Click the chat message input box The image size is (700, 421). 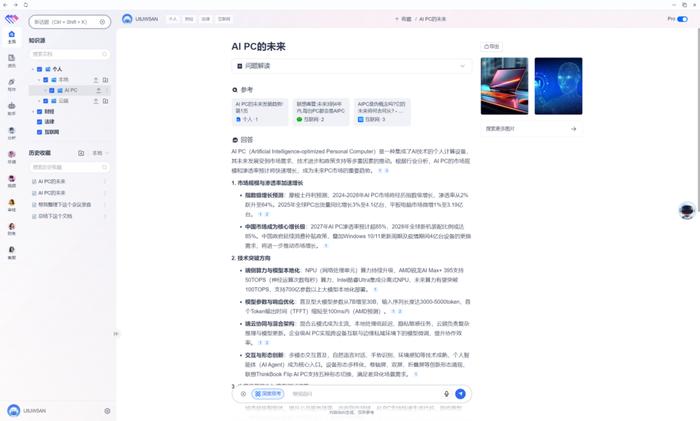[364, 394]
